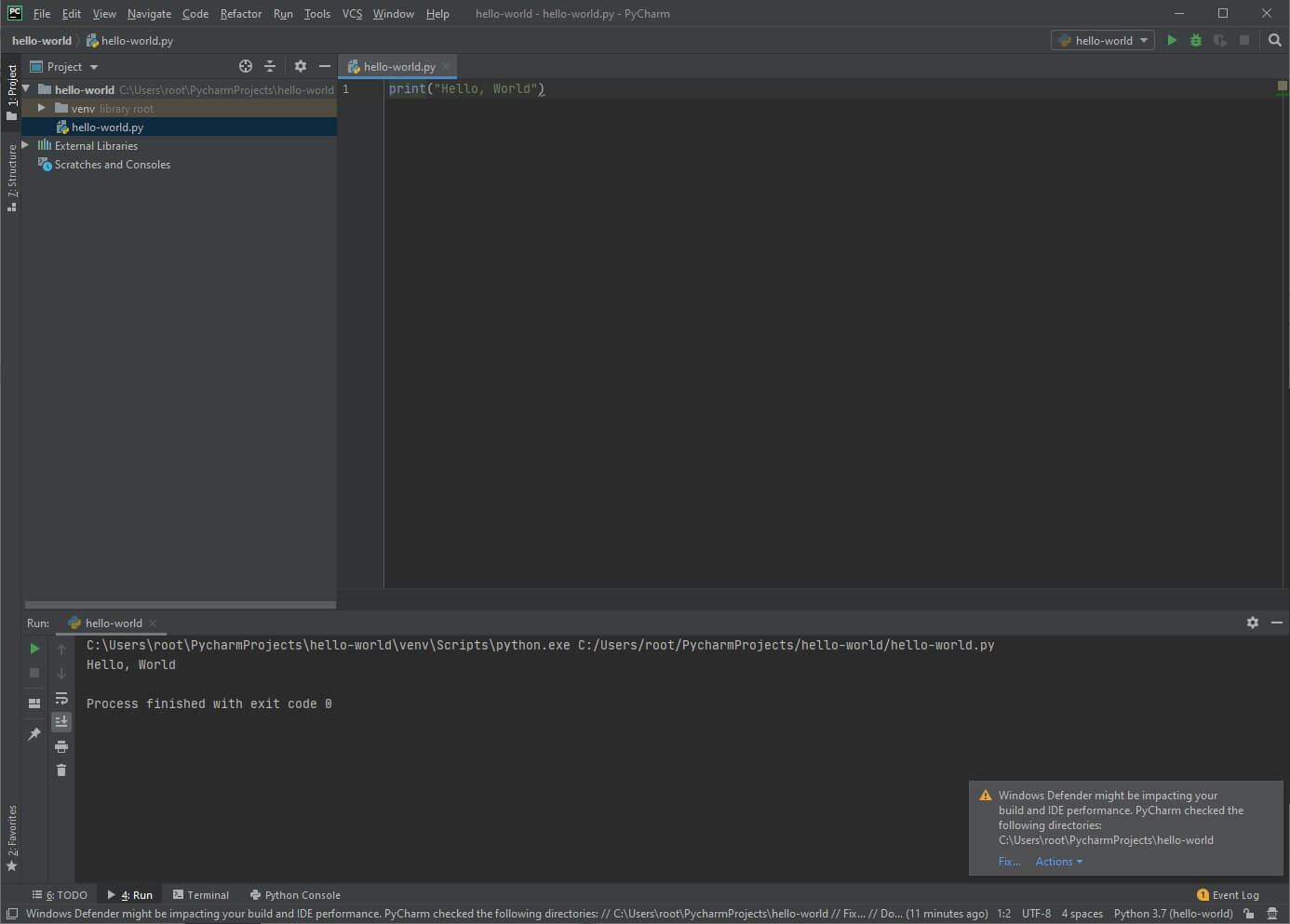Switch to the Terminal tab
Screen dimensions: 1290x924
[207, 894]
